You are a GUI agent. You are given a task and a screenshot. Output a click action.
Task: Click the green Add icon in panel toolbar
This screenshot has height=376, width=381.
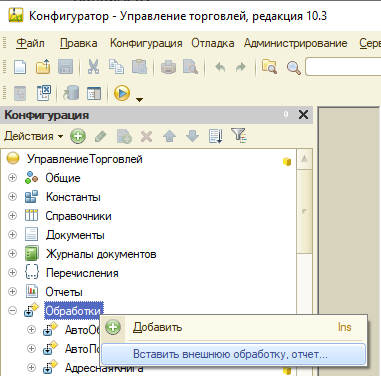coord(78,136)
